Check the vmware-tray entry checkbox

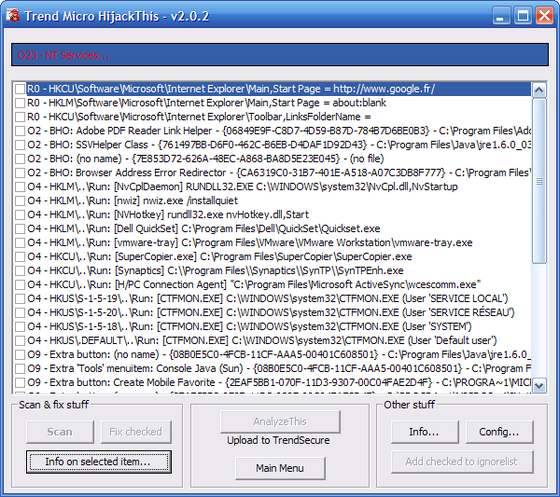pos(20,243)
